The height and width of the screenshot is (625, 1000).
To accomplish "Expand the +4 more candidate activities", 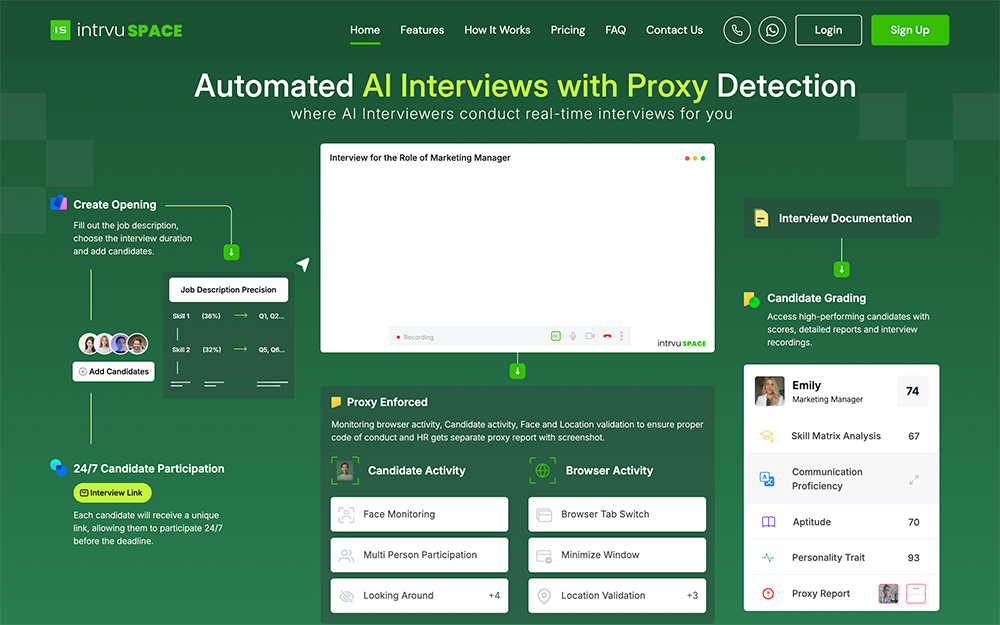I will pyautogui.click(x=494, y=596).
